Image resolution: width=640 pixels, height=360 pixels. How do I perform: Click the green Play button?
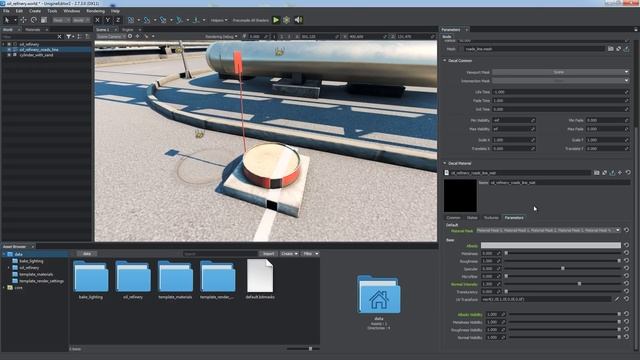pos(276,20)
